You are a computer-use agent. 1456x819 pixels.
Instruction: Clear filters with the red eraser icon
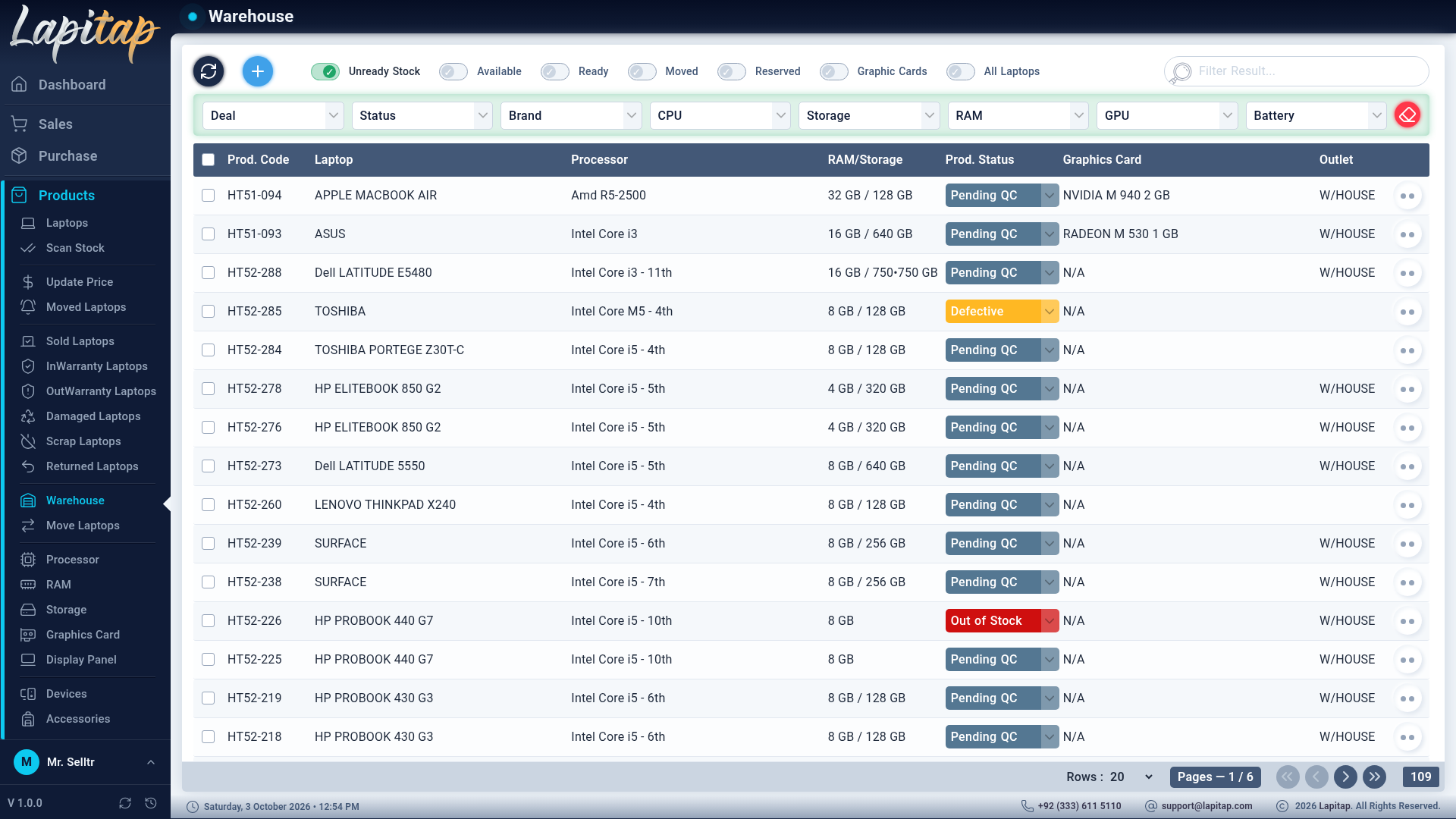coord(1407,115)
